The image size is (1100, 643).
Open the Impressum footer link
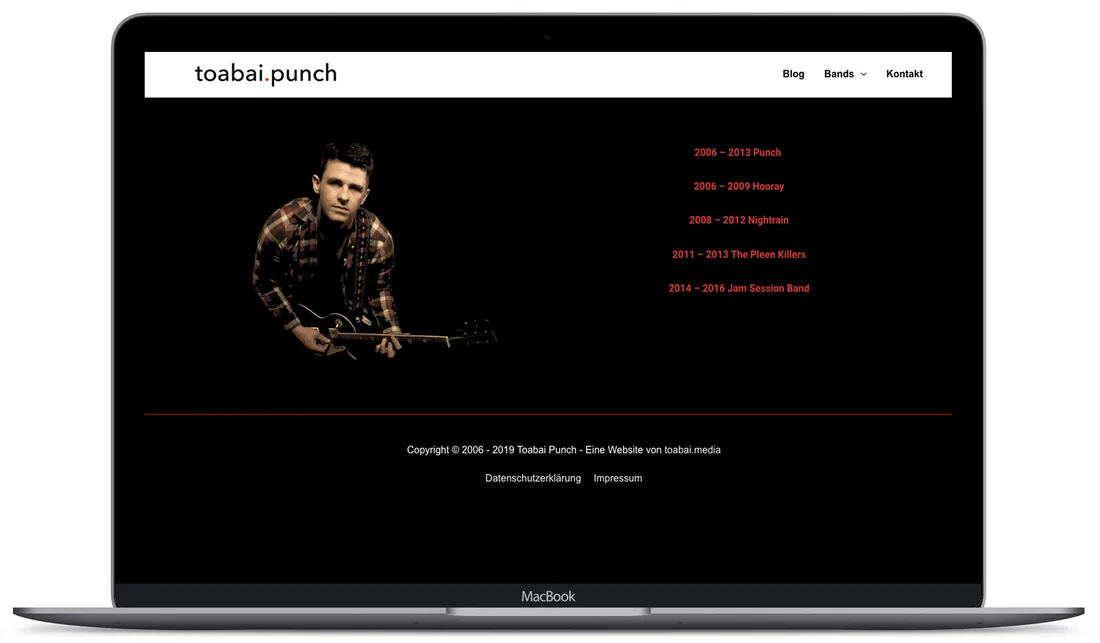coord(617,478)
